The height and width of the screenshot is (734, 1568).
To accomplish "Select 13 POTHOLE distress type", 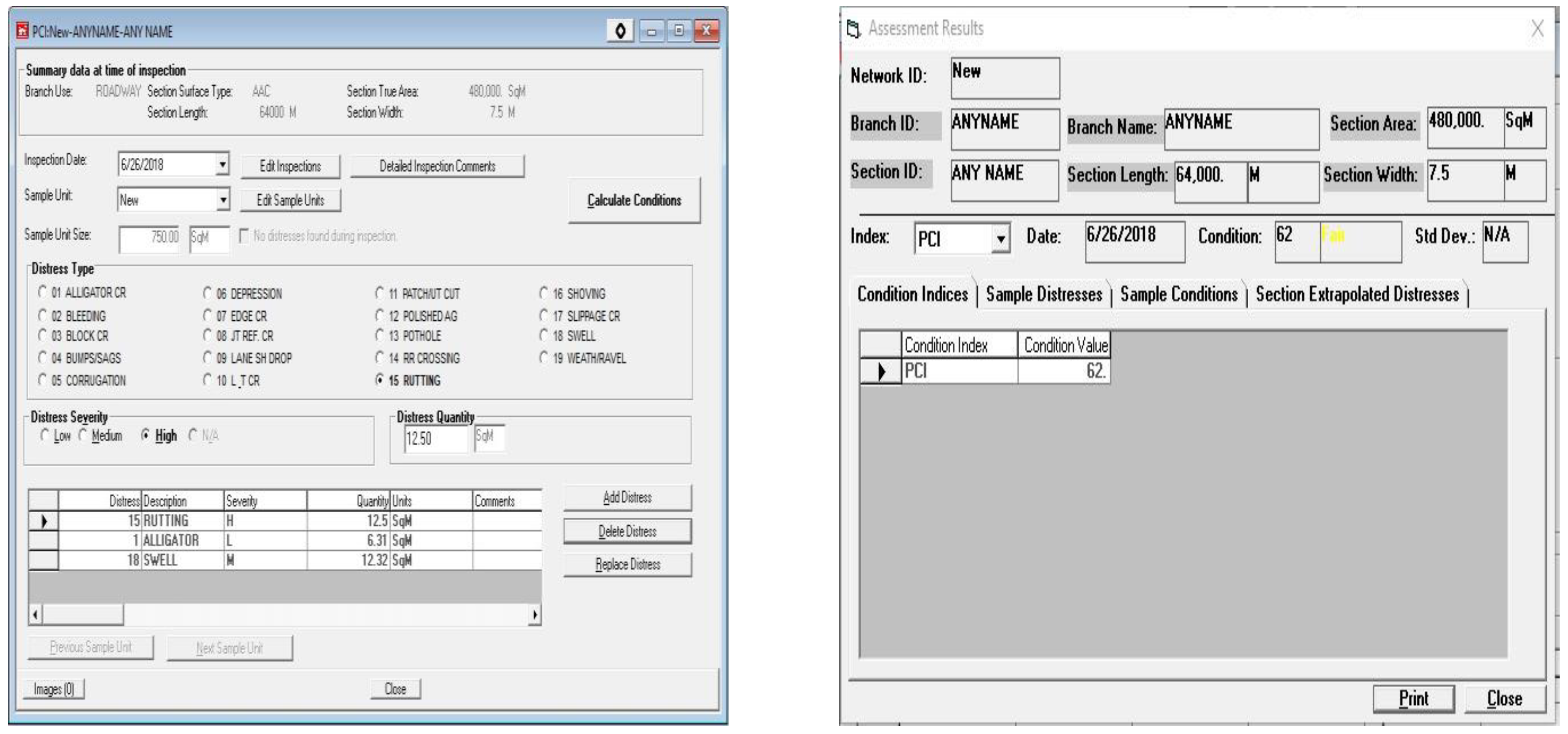I will (x=380, y=336).
